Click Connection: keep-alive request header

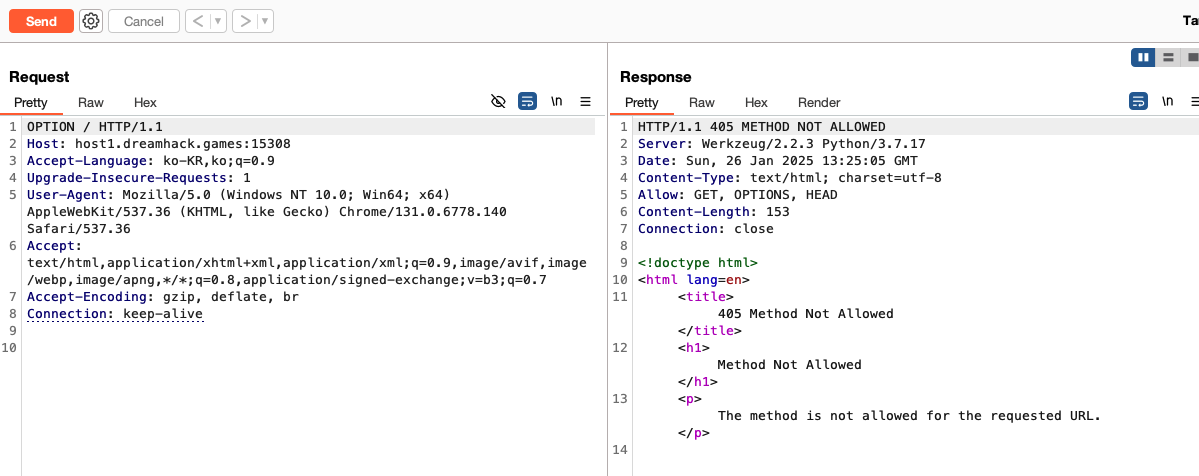coord(115,314)
